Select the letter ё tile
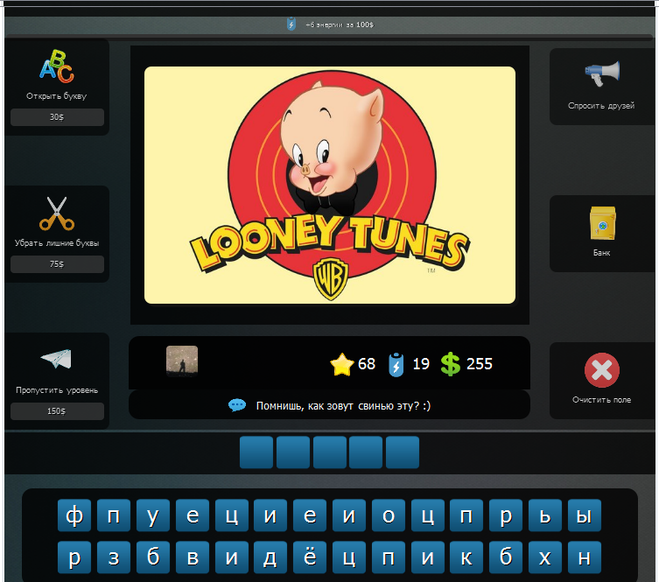 pyautogui.click(x=310, y=558)
